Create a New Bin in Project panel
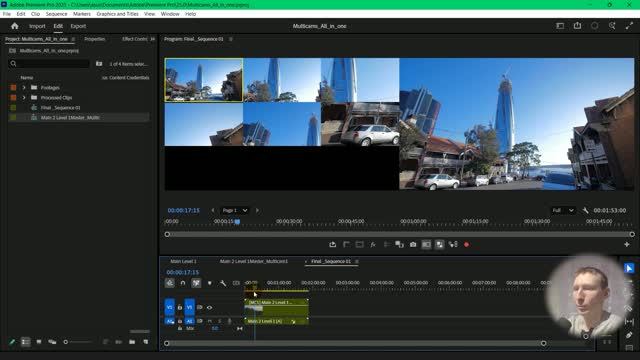The width and height of the screenshot is (640, 360). 132,342
